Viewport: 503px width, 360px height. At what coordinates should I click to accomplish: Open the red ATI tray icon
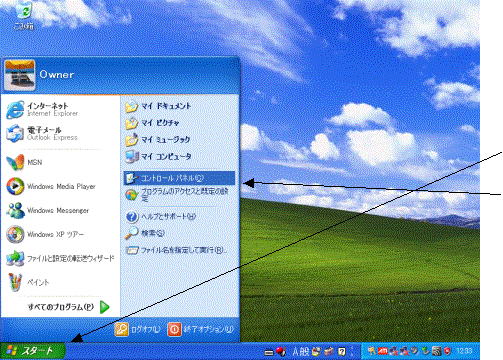(x=382, y=351)
